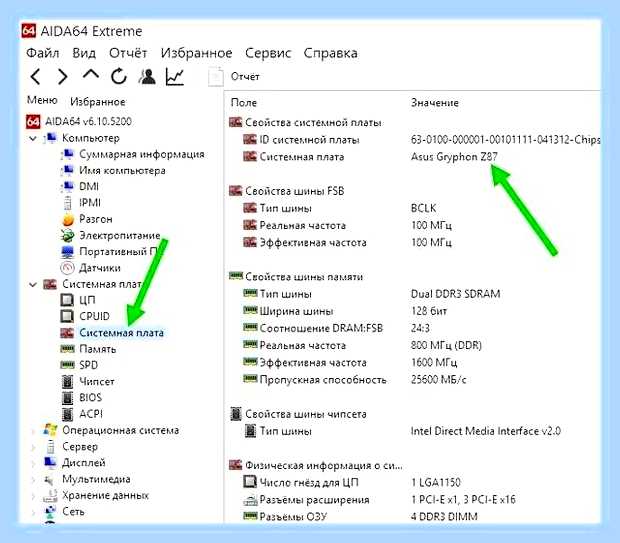Image resolution: width=620 pixels, height=543 pixels.
Task: Open the Избранное menu in the menu bar
Action: [x=197, y=53]
